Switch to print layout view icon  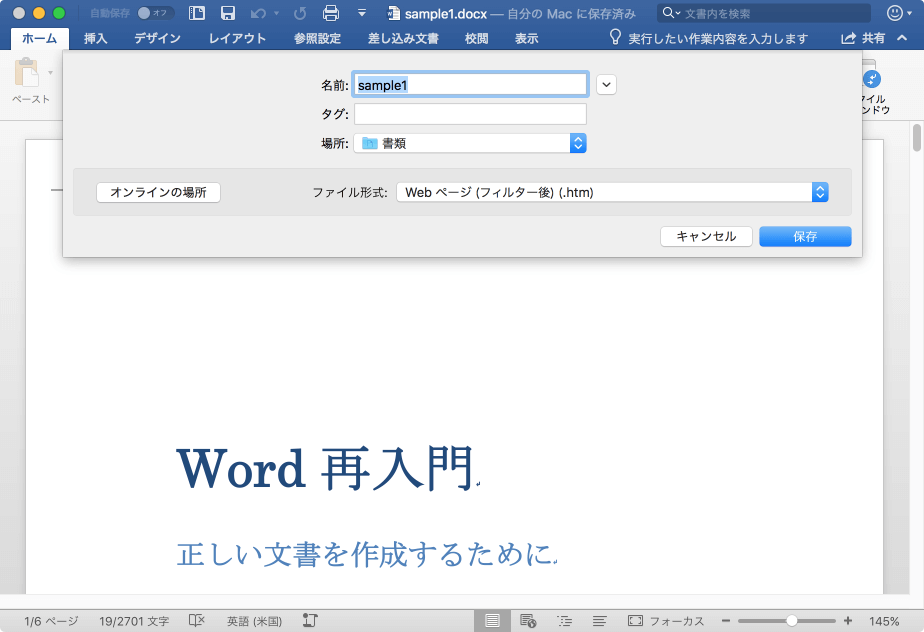(492, 621)
